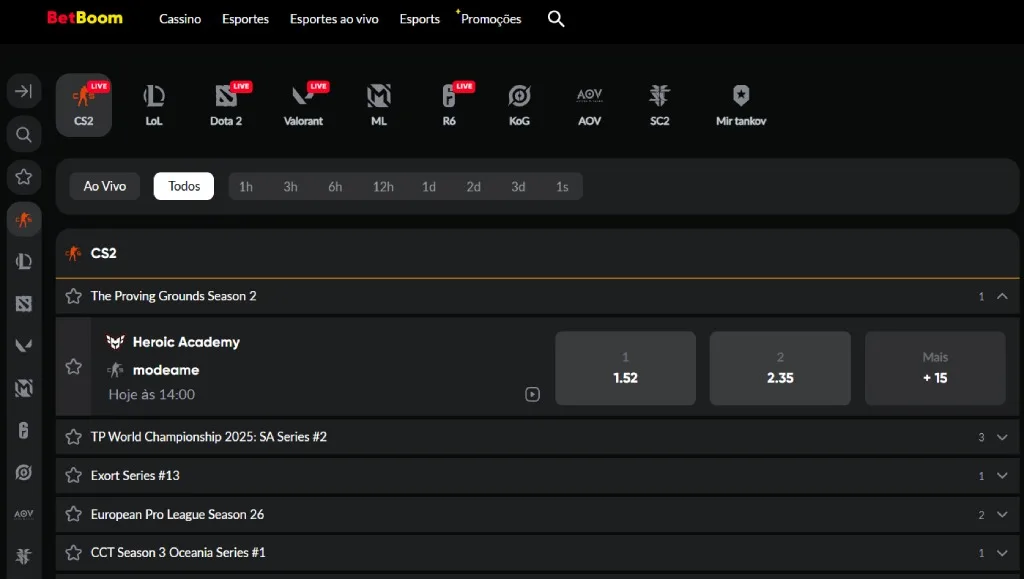Click the search magnifier in header
This screenshot has width=1024, height=579.
[x=556, y=19]
